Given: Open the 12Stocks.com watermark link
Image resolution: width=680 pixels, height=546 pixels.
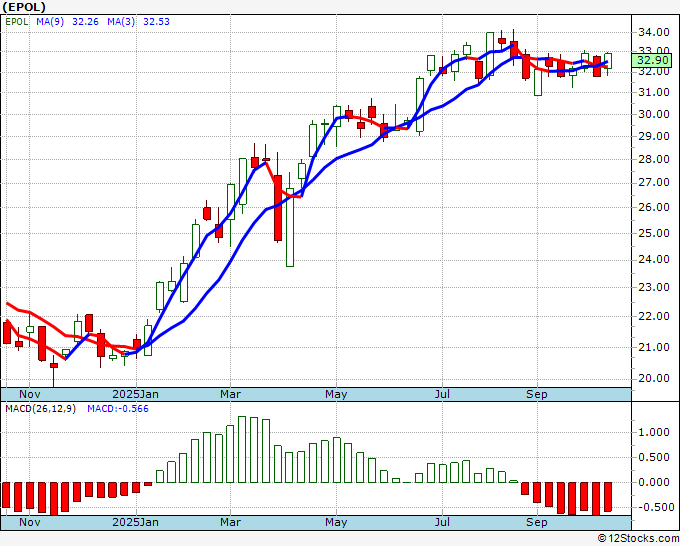Looking at the screenshot, I should tap(637, 539).
